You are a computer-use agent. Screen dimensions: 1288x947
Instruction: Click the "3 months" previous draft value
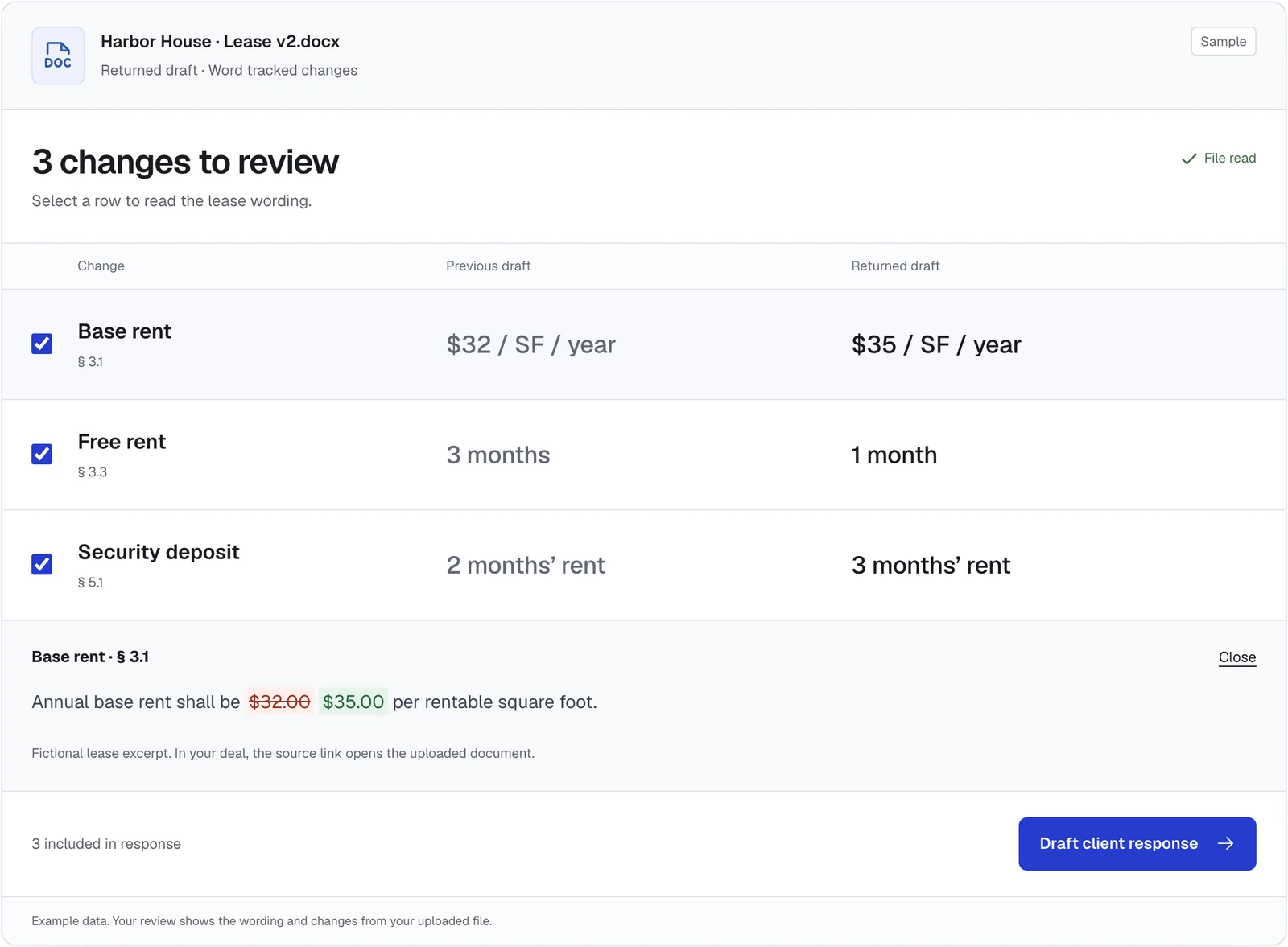click(498, 455)
